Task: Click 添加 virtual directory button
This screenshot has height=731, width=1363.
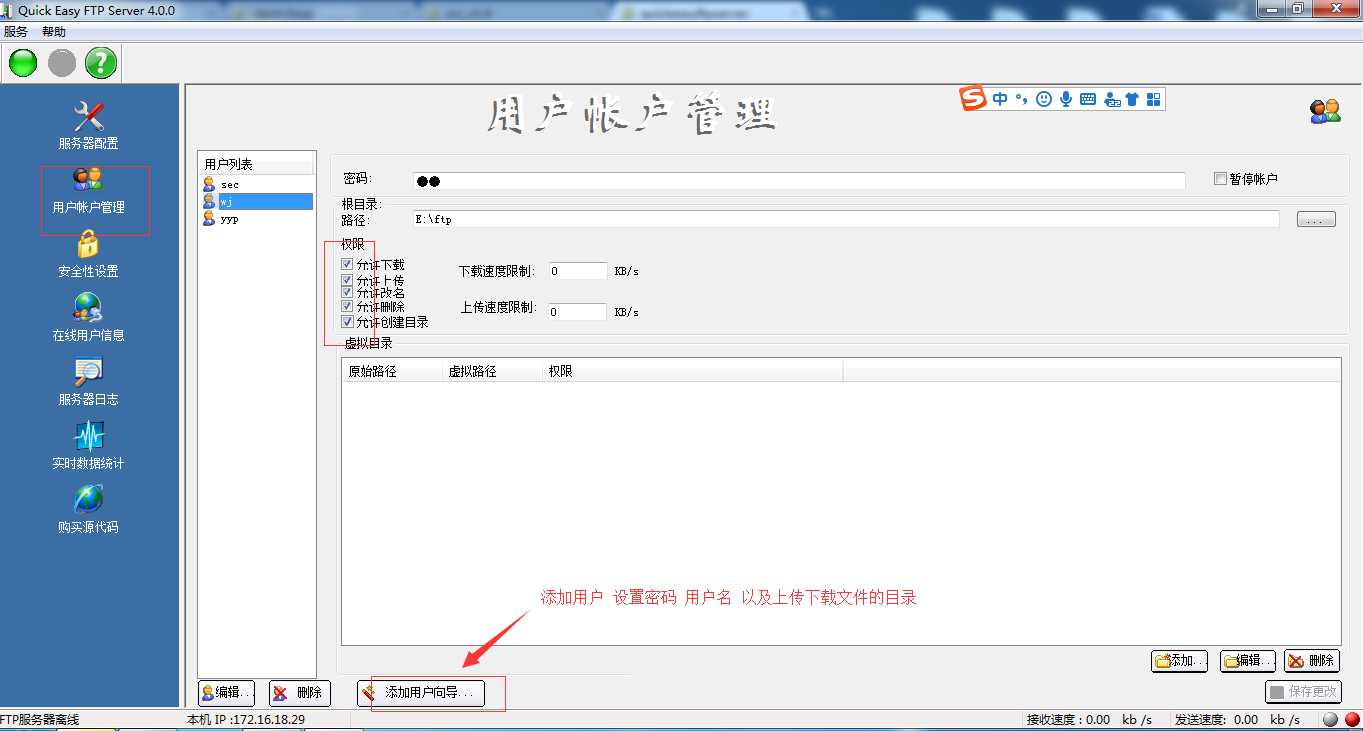Action: 1180,661
